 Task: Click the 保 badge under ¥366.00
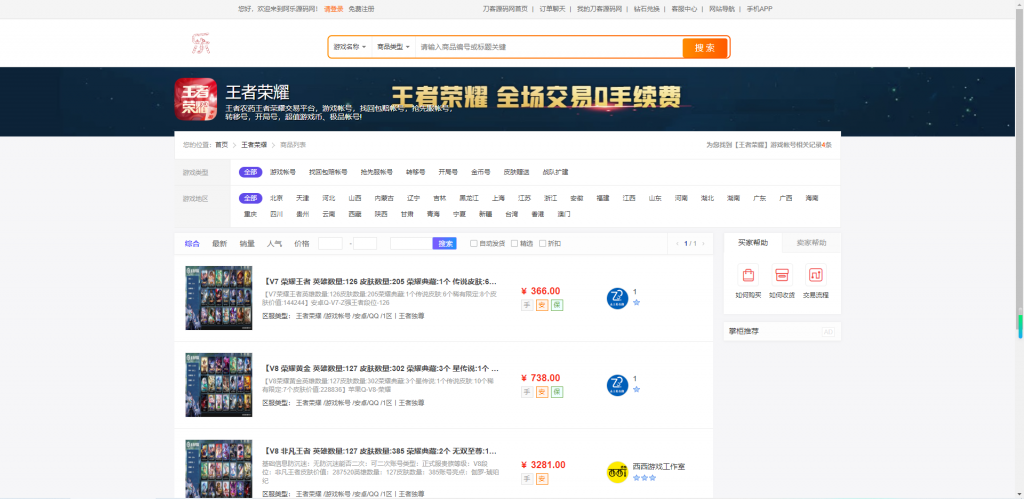[x=557, y=305]
